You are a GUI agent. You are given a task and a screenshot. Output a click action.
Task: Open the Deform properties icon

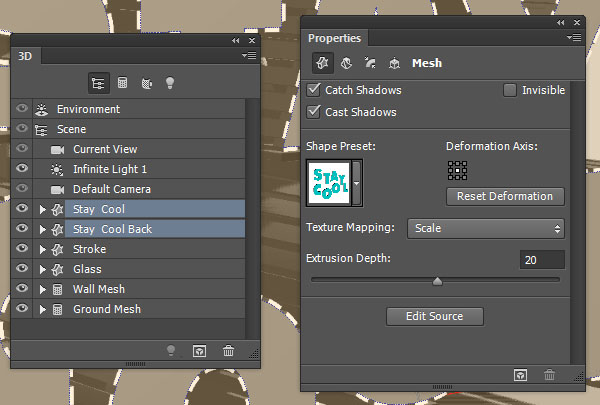coord(346,63)
